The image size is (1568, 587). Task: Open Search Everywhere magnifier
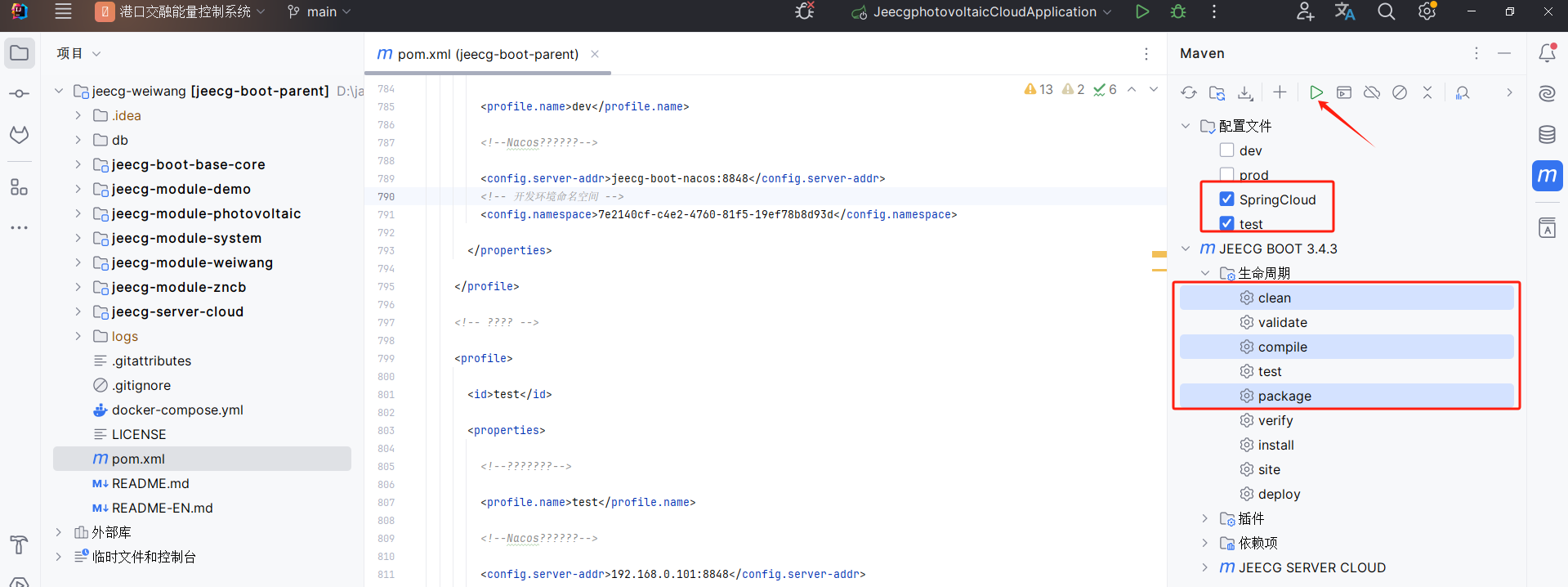click(x=1386, y=11)
